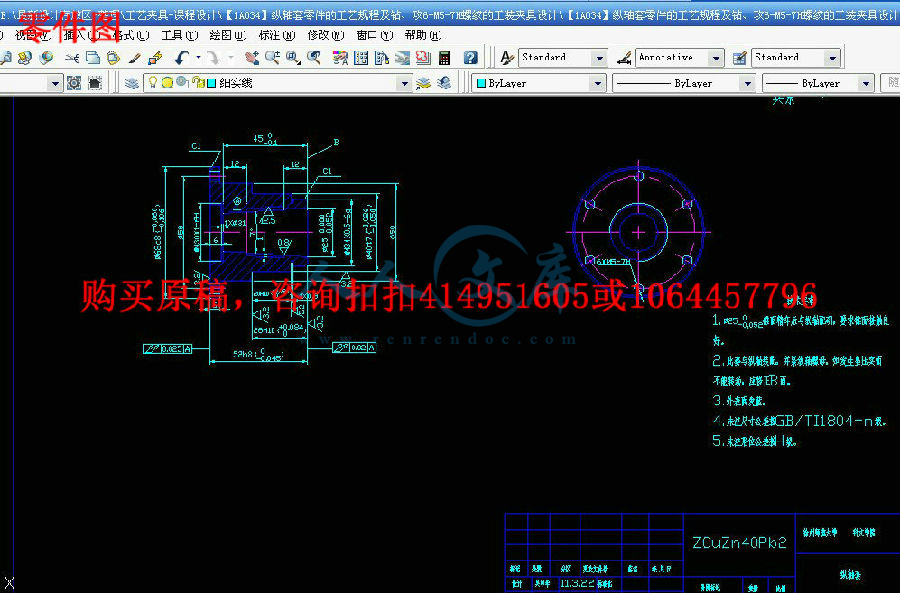900x593 pixels.
Task: Open Workspace Settings gear icon
Action: click(x=74, y=83)
